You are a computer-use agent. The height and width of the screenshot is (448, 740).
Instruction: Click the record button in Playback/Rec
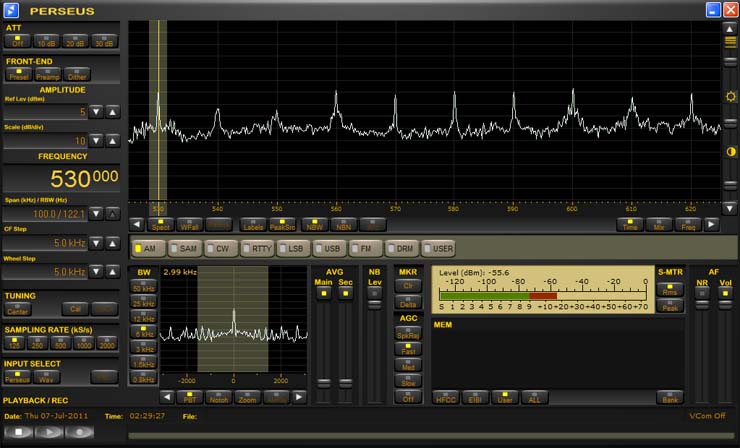80,432
